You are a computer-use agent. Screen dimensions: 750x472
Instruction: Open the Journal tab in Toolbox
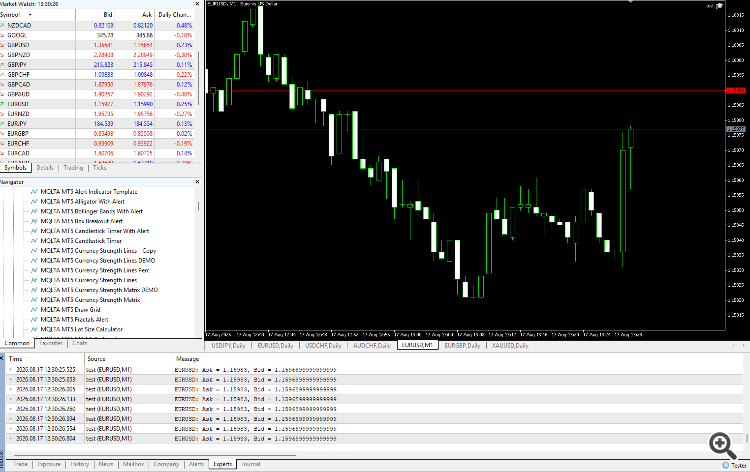pos(251,464)
